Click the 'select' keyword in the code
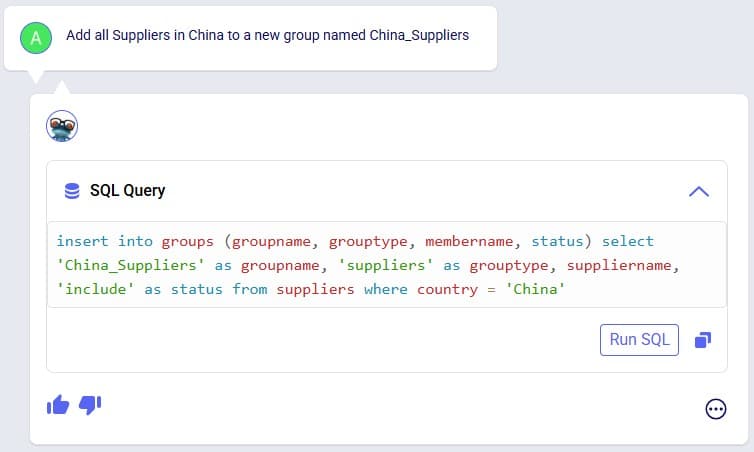The width and height of the screenshot is (754, 452). point(628,241)
